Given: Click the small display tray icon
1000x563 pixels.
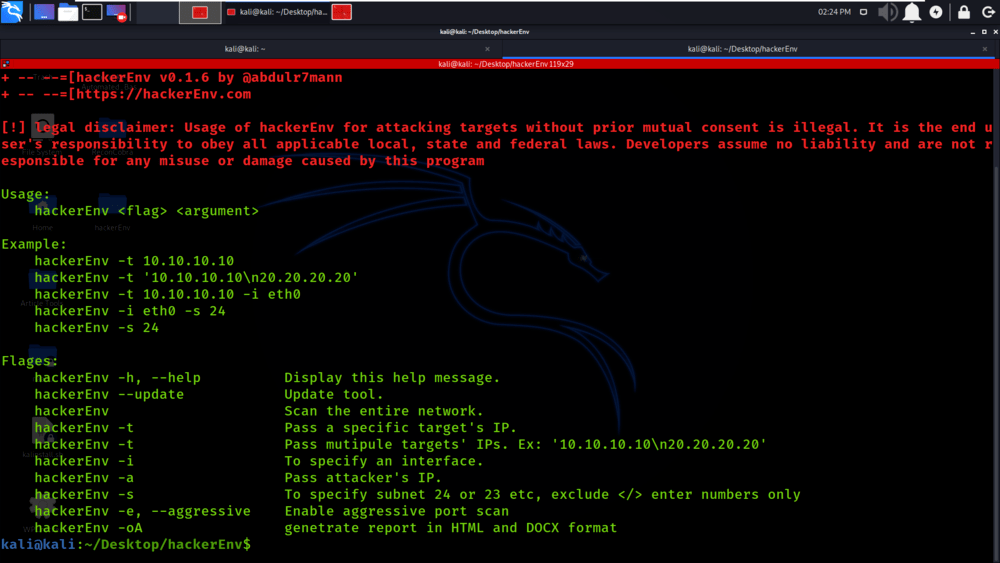Looking at the screenshot, I should point(864,12).
